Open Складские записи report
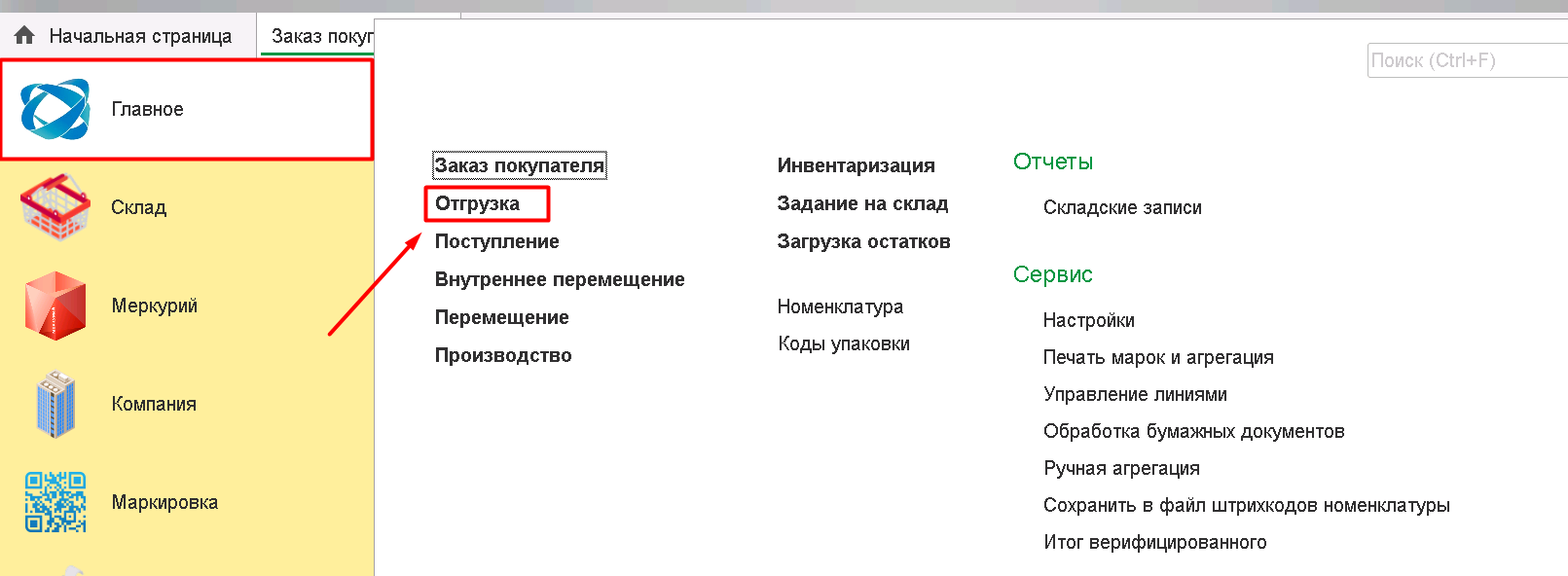Screen dimensions: 1568x576 (x=1122, y=207)
